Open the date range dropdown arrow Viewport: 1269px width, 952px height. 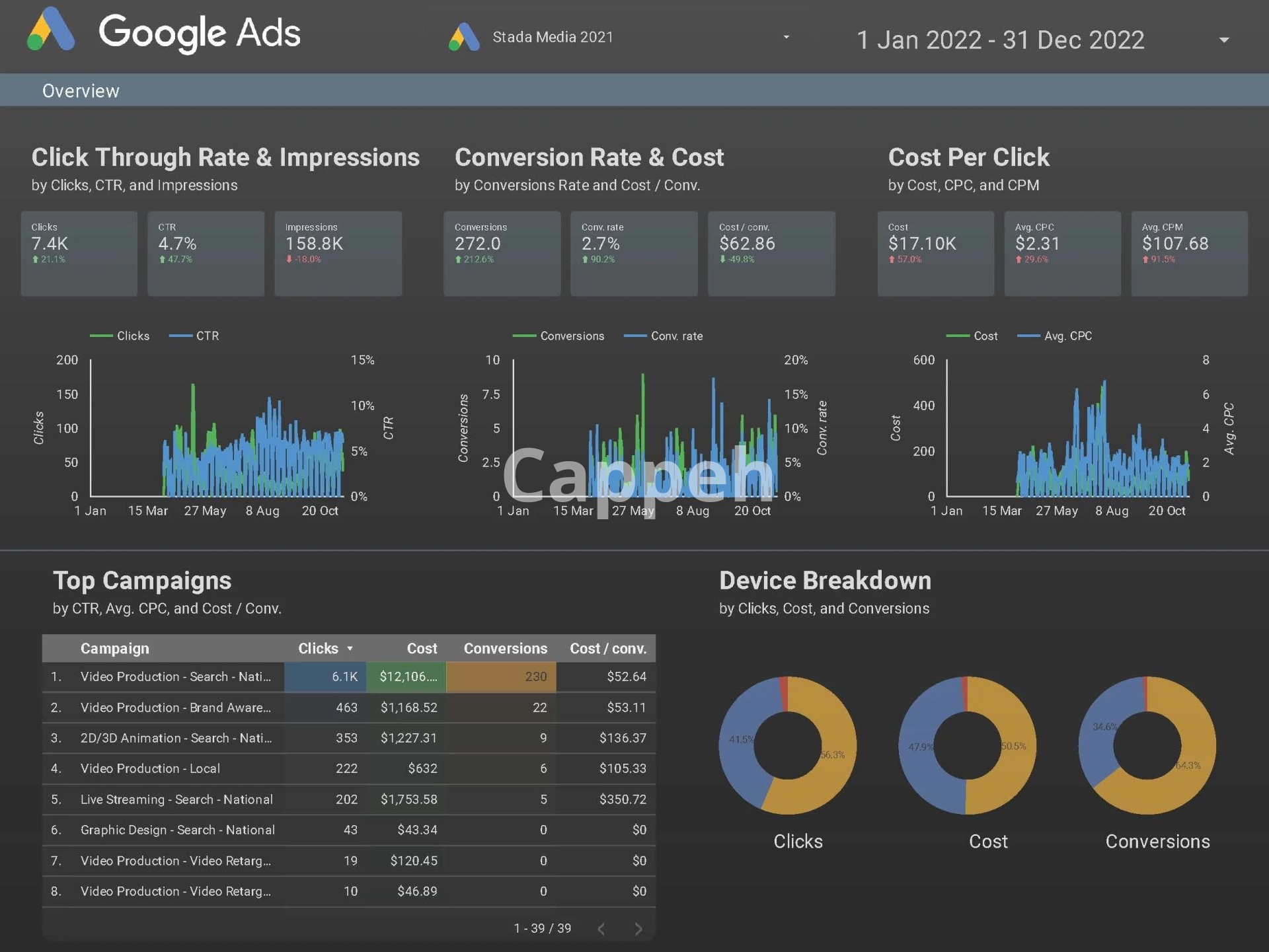point(1223,40)
